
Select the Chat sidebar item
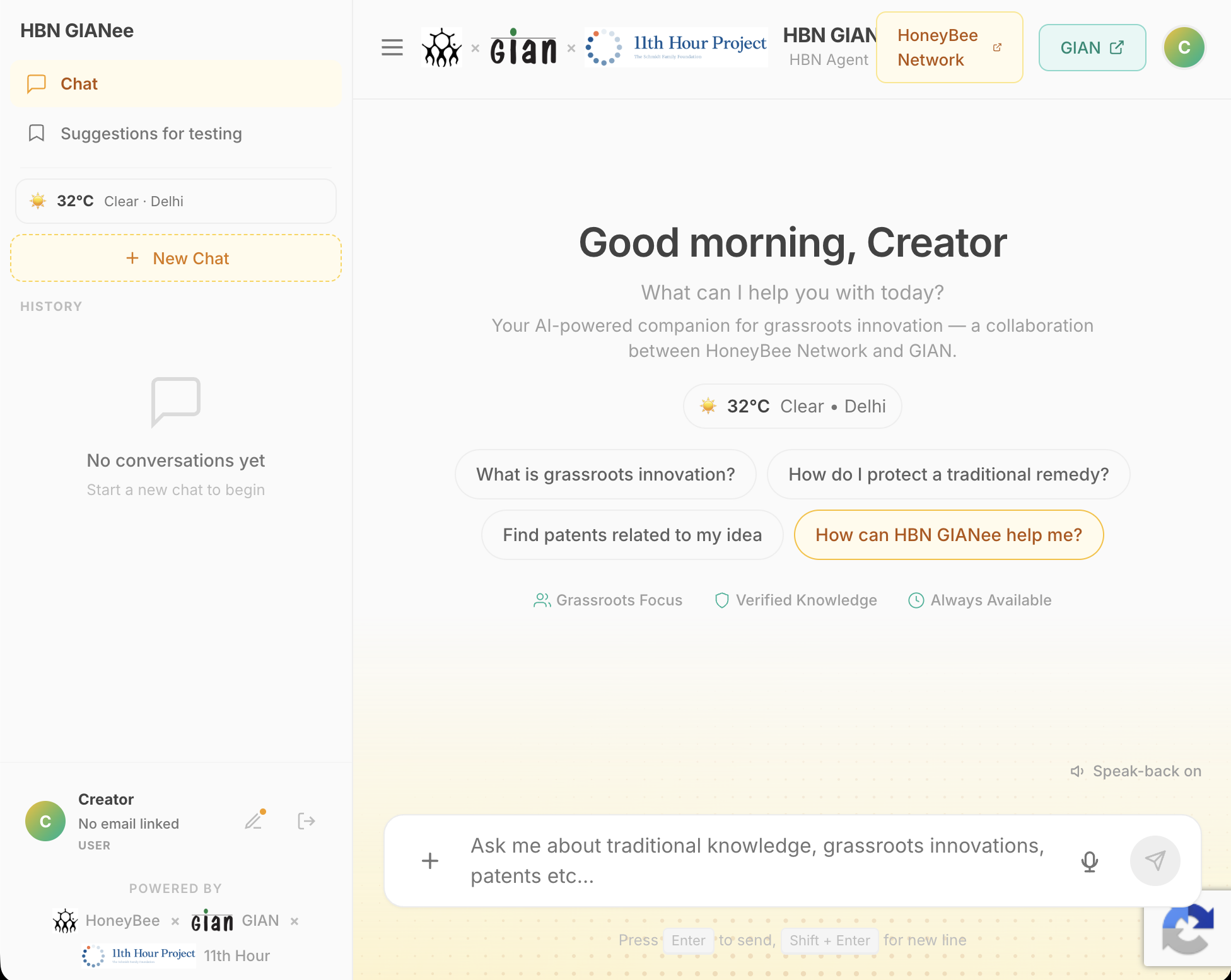[x=175, y=84]
